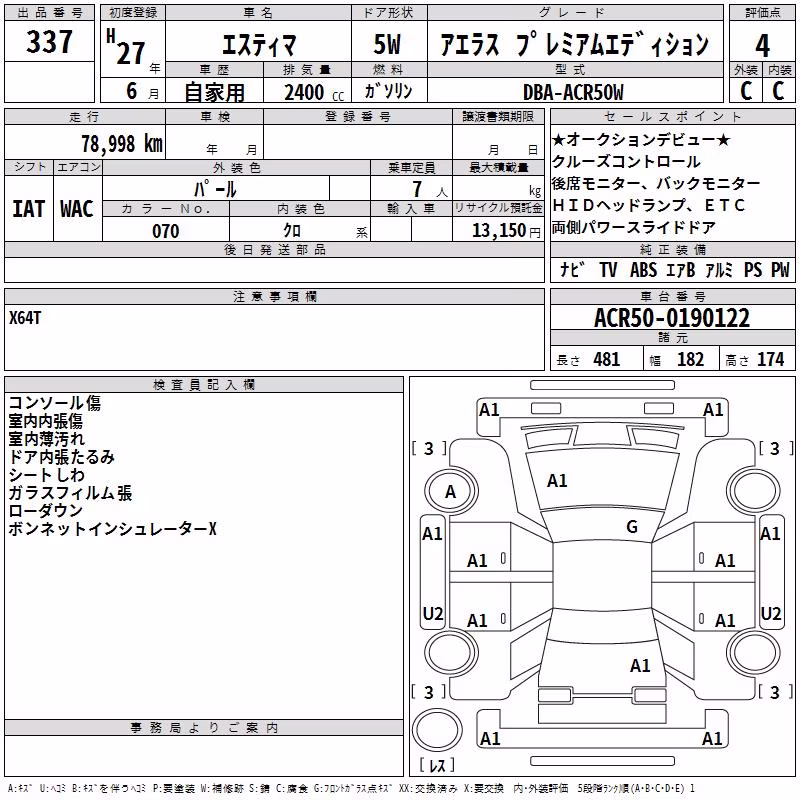
Task: Click the 検査員記入欄 section header
Action: [204, 385]
